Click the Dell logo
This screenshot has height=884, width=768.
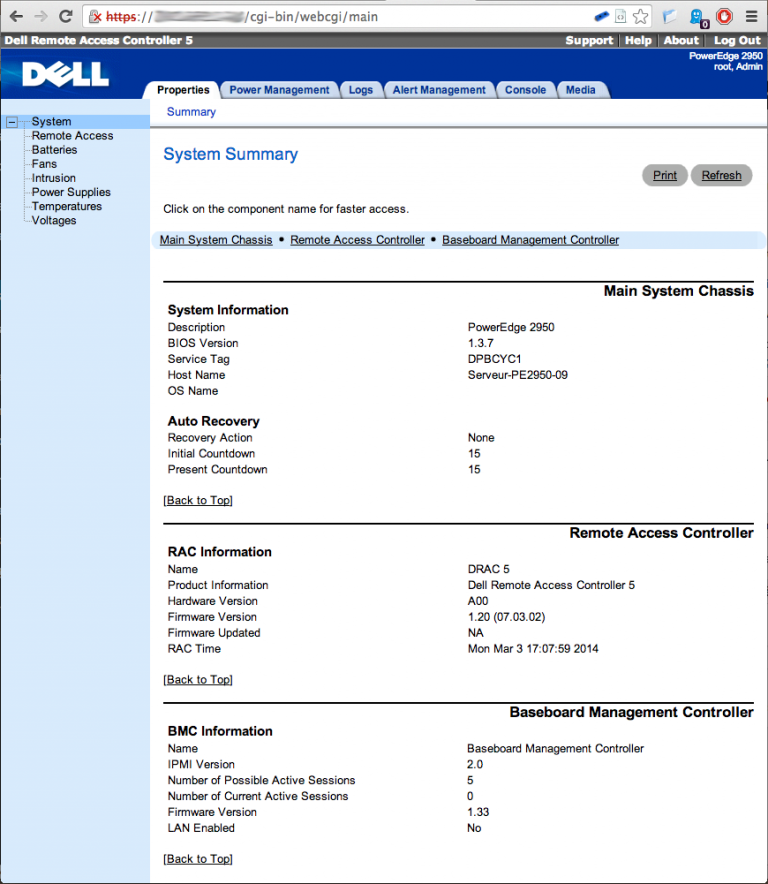[65, 74]
